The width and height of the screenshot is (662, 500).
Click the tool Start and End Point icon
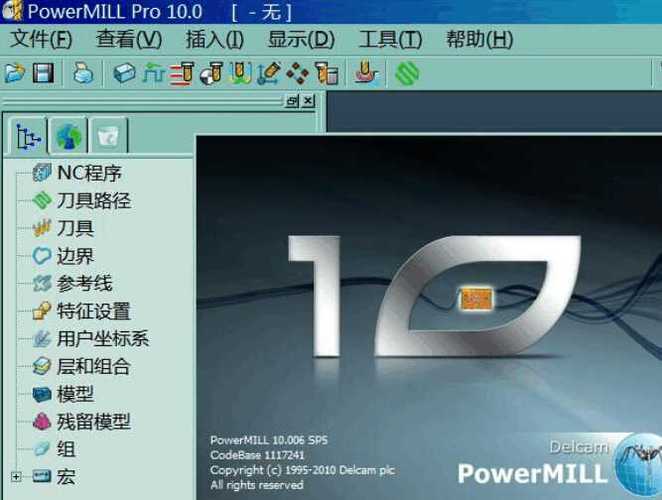211,73
